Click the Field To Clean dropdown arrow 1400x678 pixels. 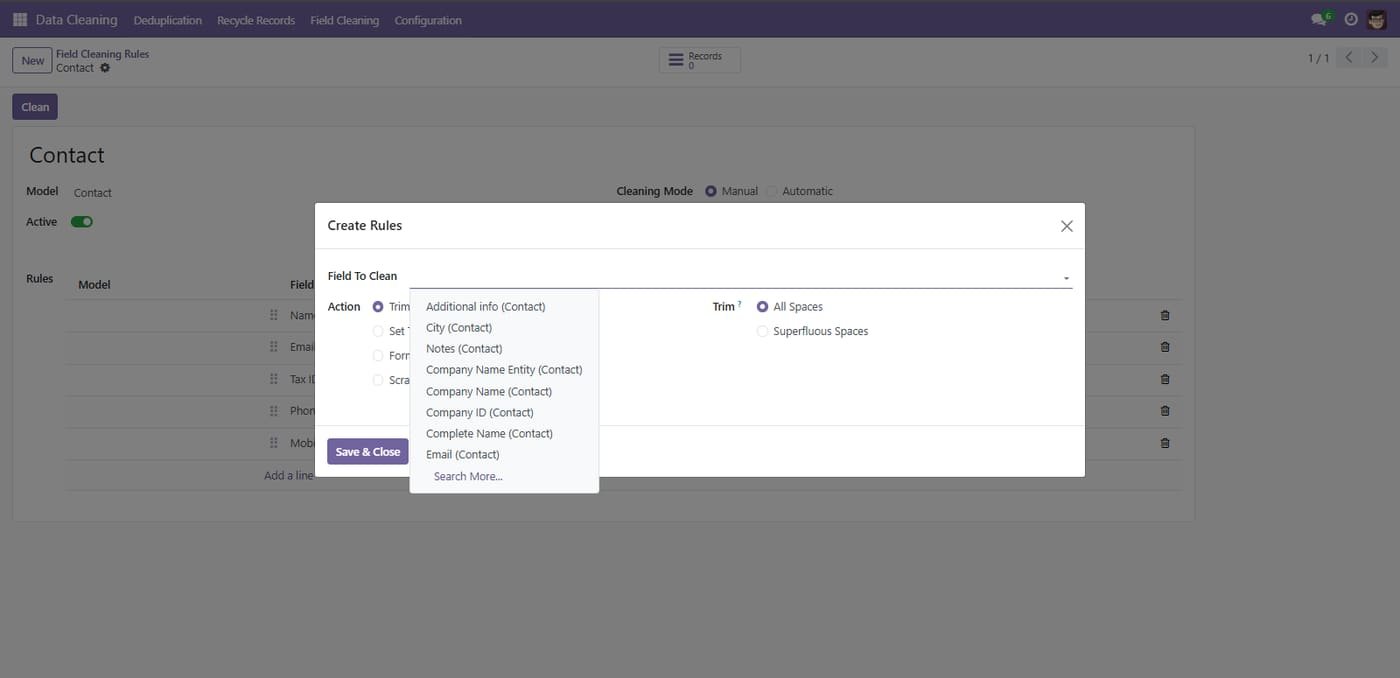(x=1066, y=278)
